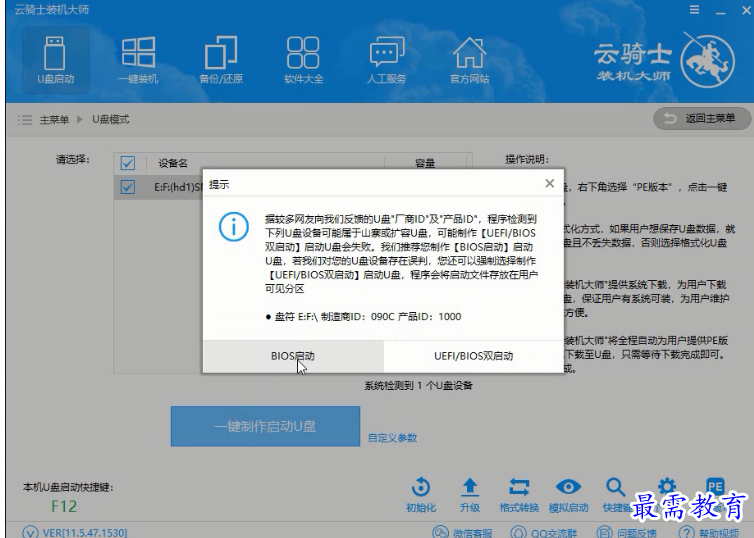Image resolution: width=754 pixels, height=538 pixels.
Task: Click the 返回主菜单 button
Action: pyautogui.click(x=702, y=118)
